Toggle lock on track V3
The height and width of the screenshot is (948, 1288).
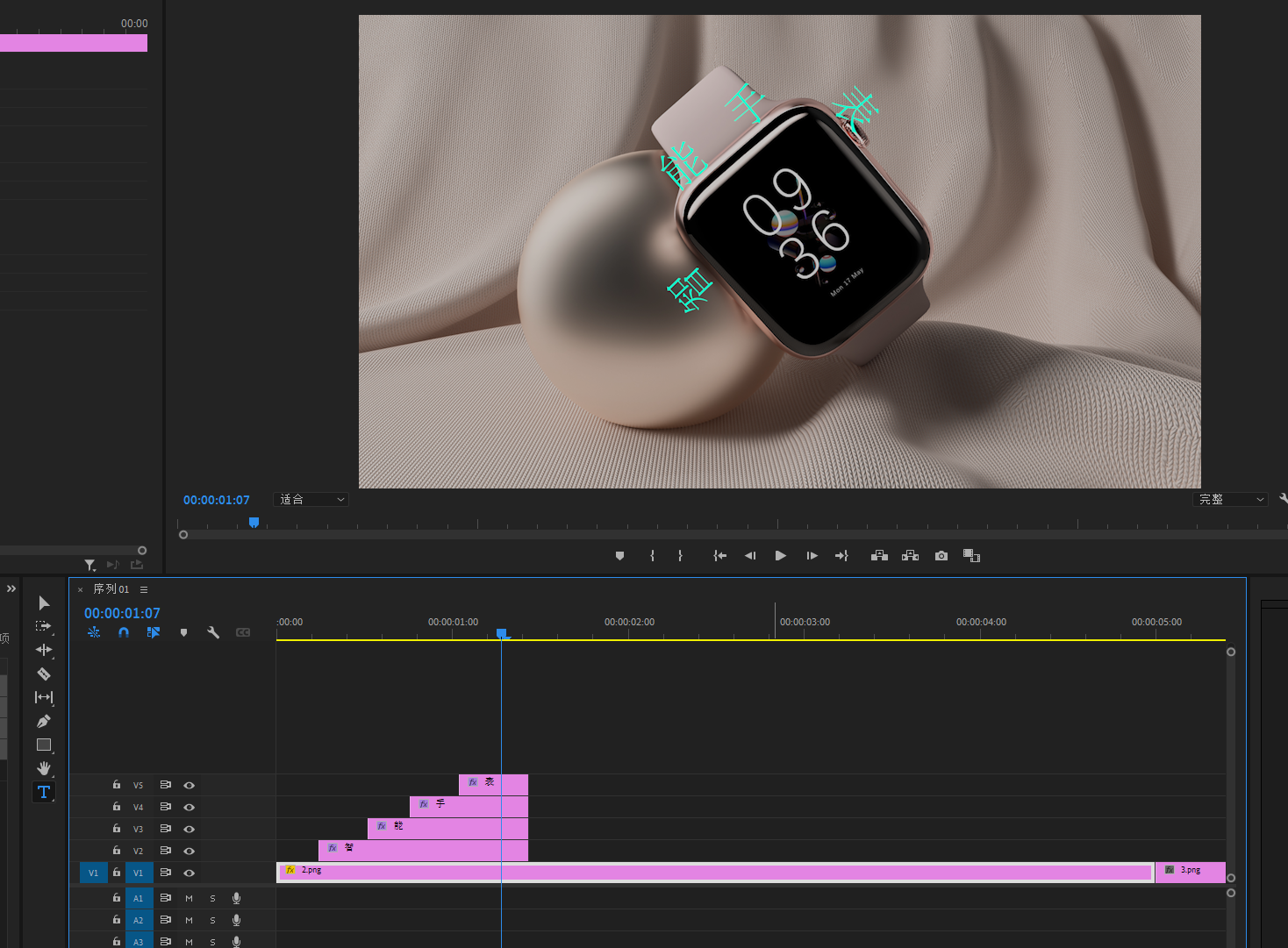[117, 829]
